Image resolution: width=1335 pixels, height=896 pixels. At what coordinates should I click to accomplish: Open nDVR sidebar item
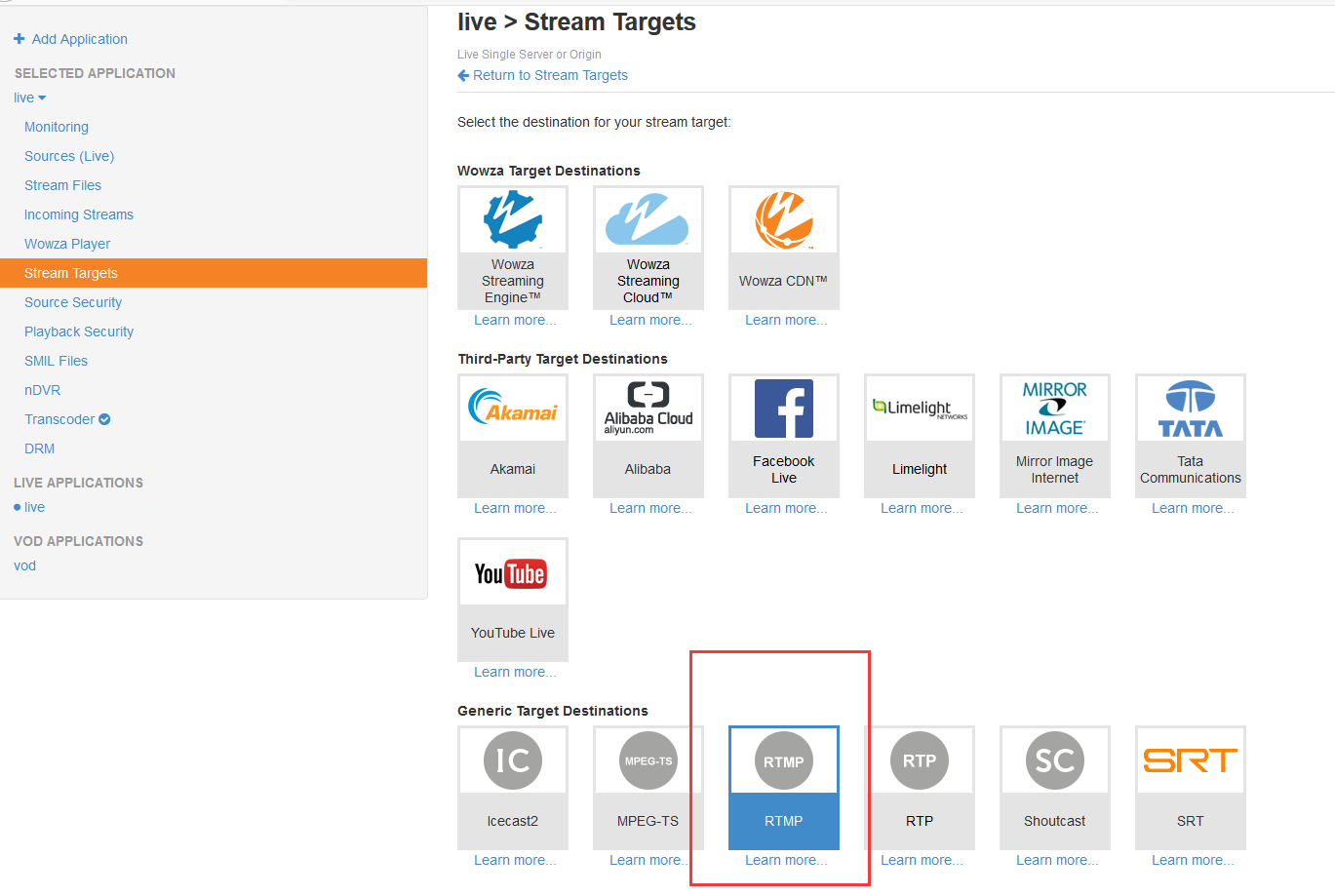[x=42, y=390]
